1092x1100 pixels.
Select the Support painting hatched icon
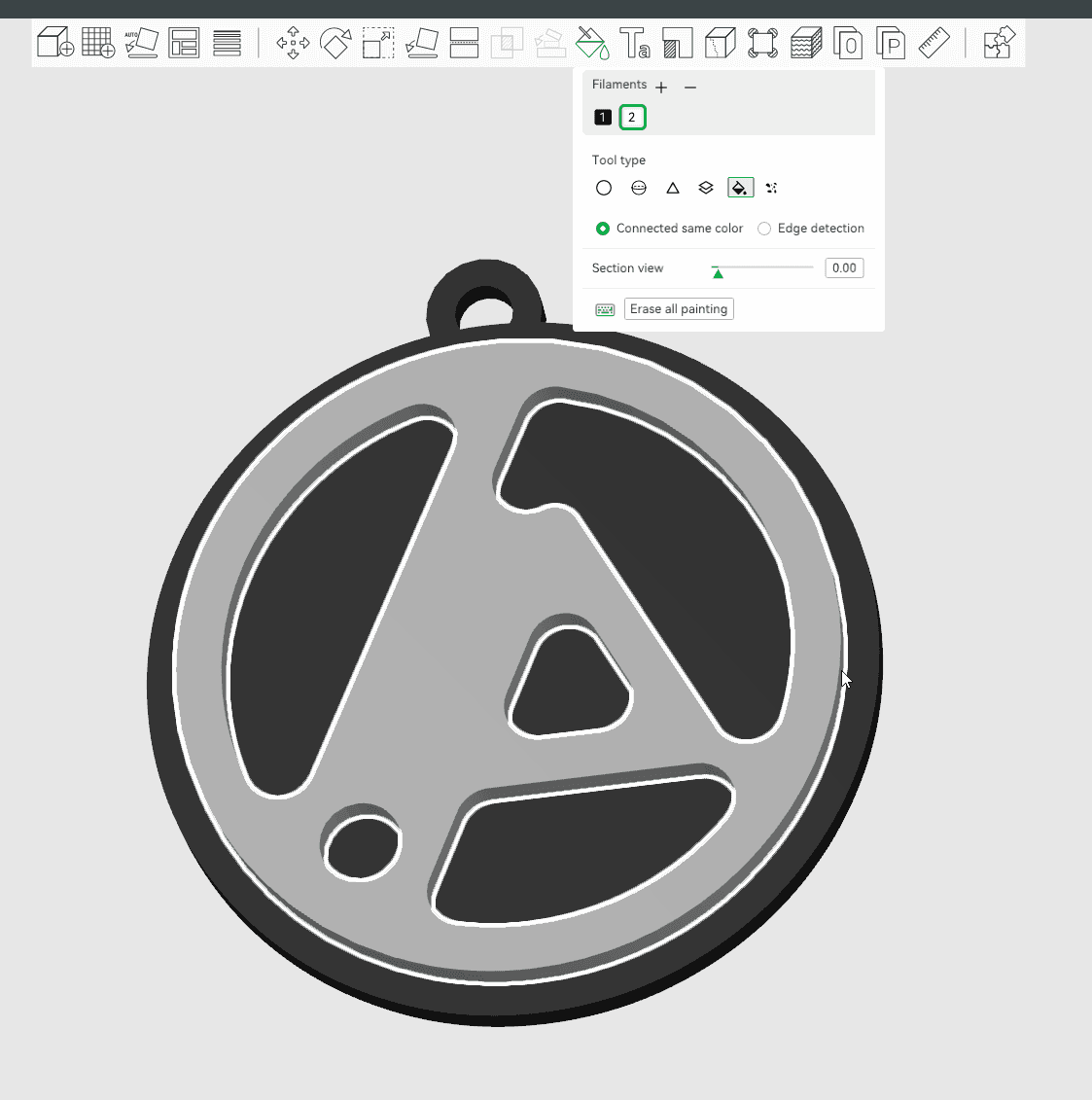pos(678,43)
